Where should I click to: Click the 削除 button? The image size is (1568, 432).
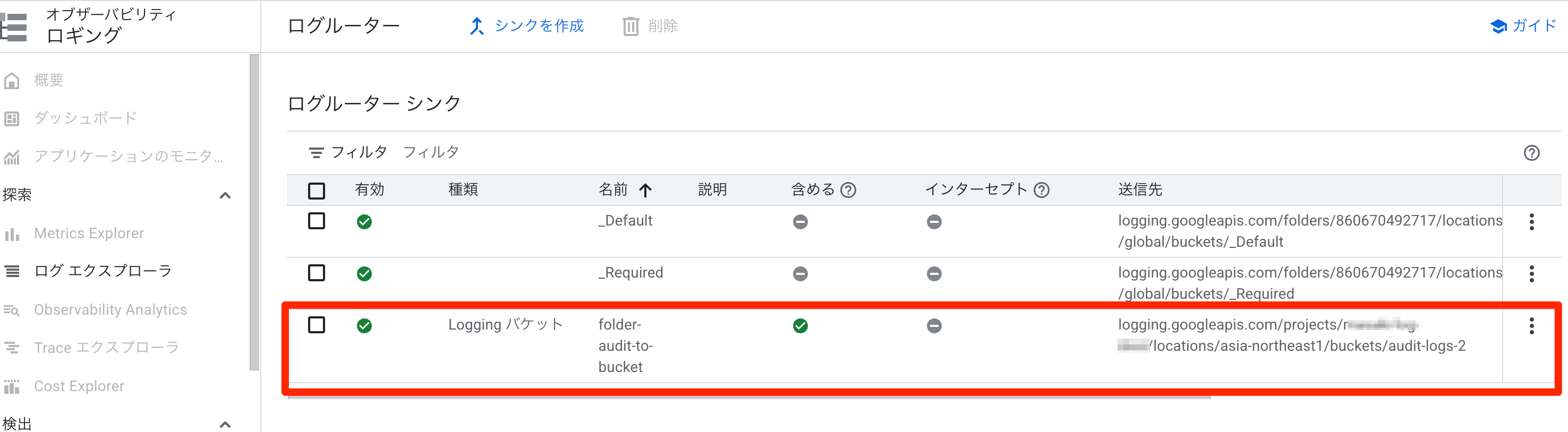[650, 26]
